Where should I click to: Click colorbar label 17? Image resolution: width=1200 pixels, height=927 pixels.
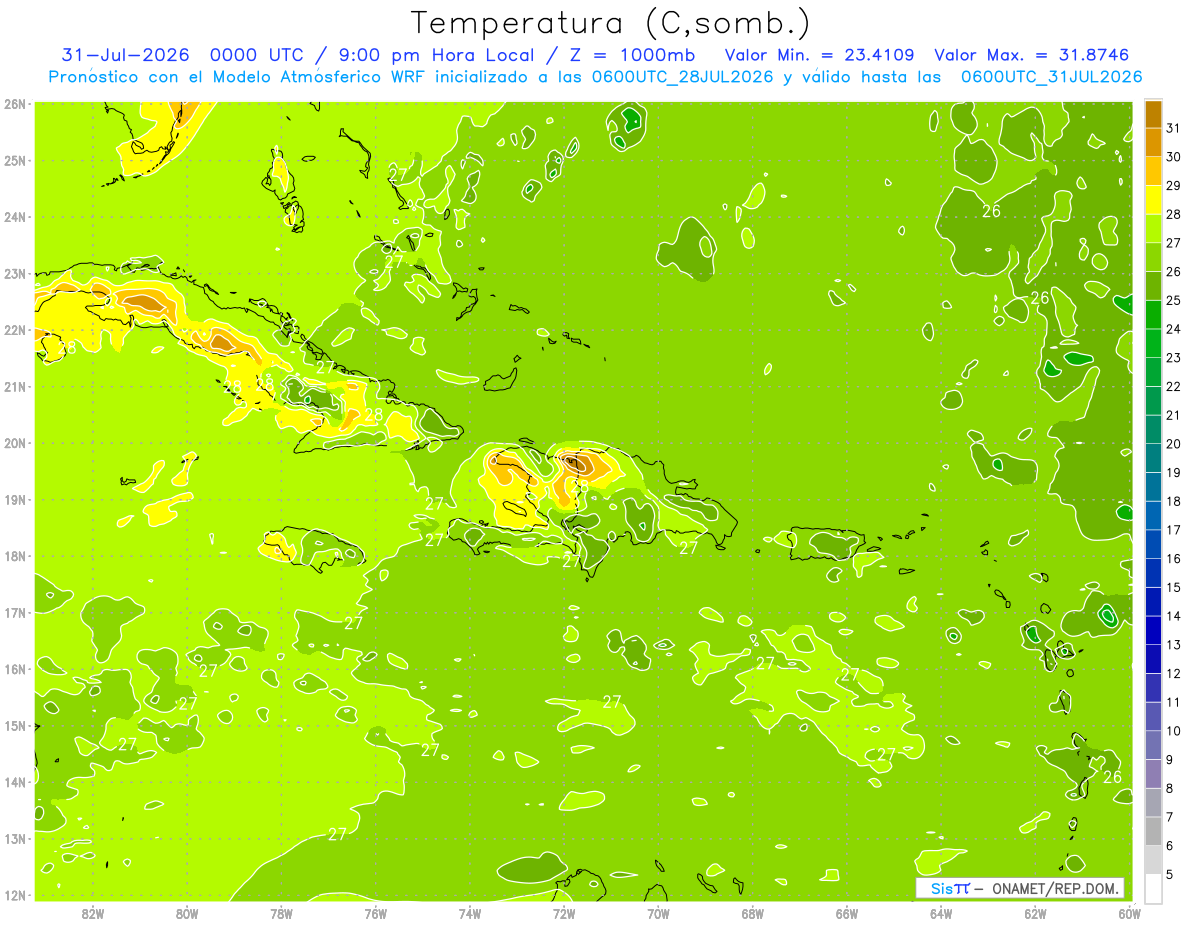[1174, 530]
